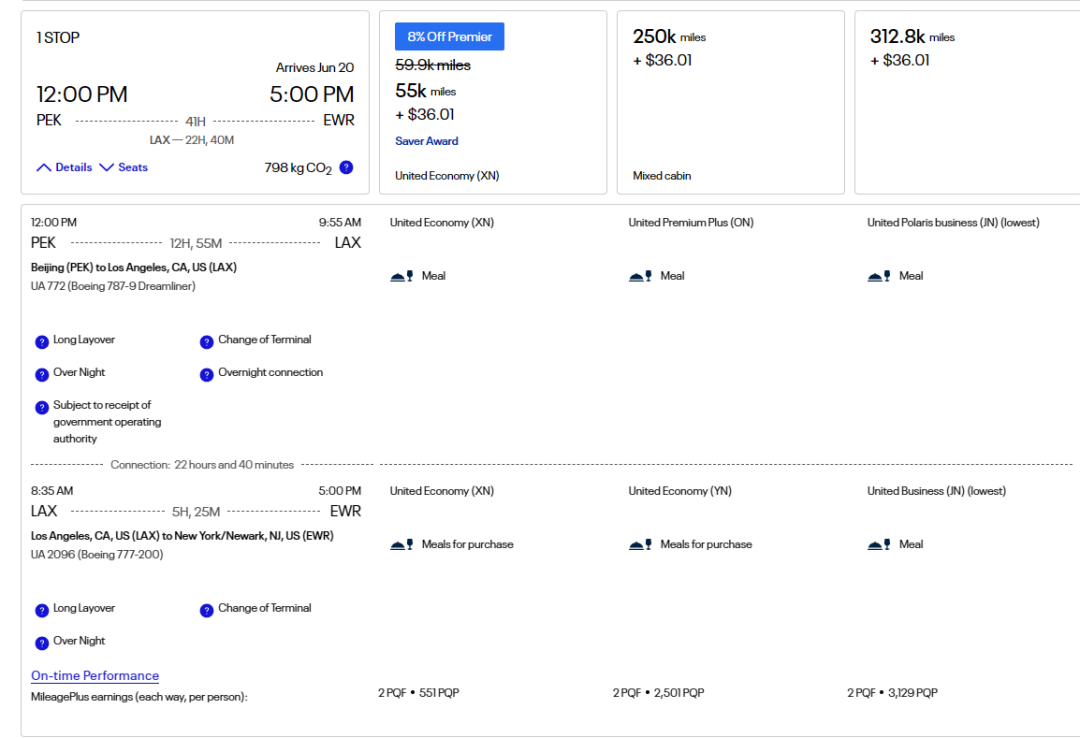Click the UA 772 Boeing 787-9 Dreamliner text
This screenshot has width=1080, height=738.
pos(113,286)
